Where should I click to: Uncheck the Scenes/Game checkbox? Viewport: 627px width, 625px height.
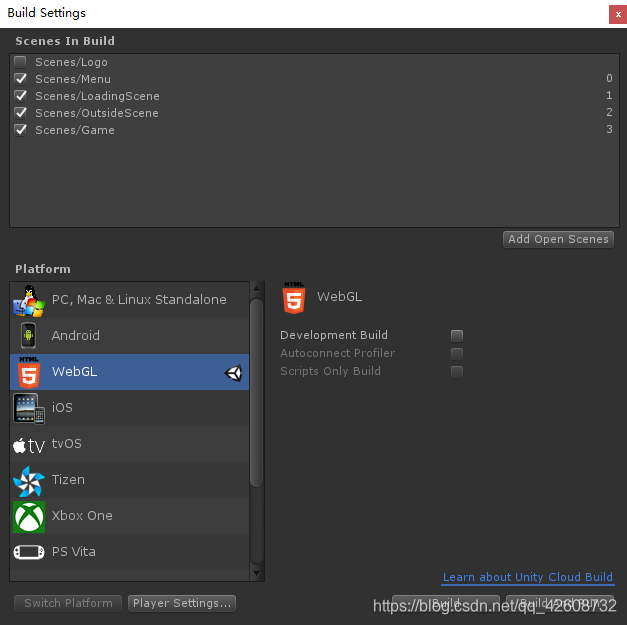click(x=20, y=130)
